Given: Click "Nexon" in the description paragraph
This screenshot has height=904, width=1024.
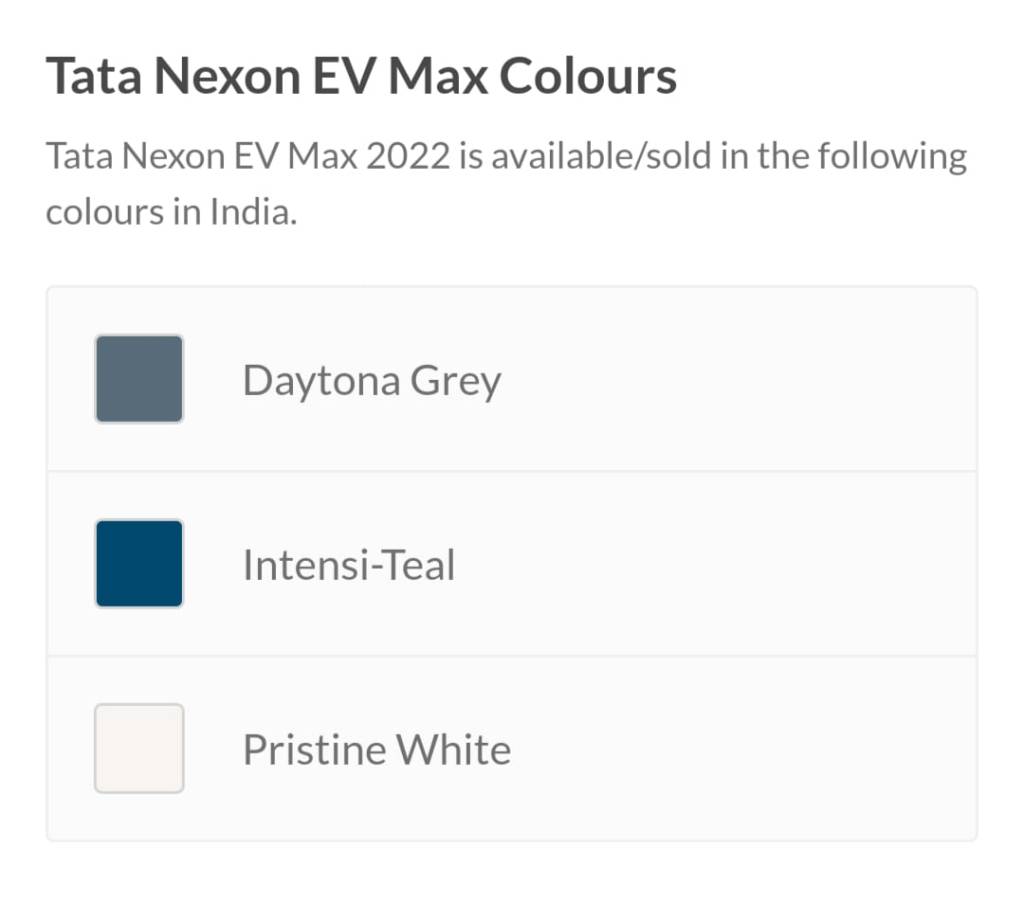Looking at the screenshot, I should click(173, 157).
